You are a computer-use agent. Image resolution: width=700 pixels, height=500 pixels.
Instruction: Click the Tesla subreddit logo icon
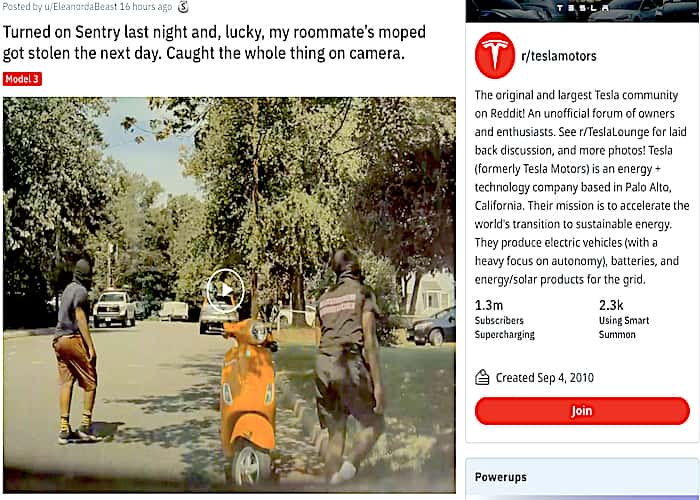coord(494,55)
